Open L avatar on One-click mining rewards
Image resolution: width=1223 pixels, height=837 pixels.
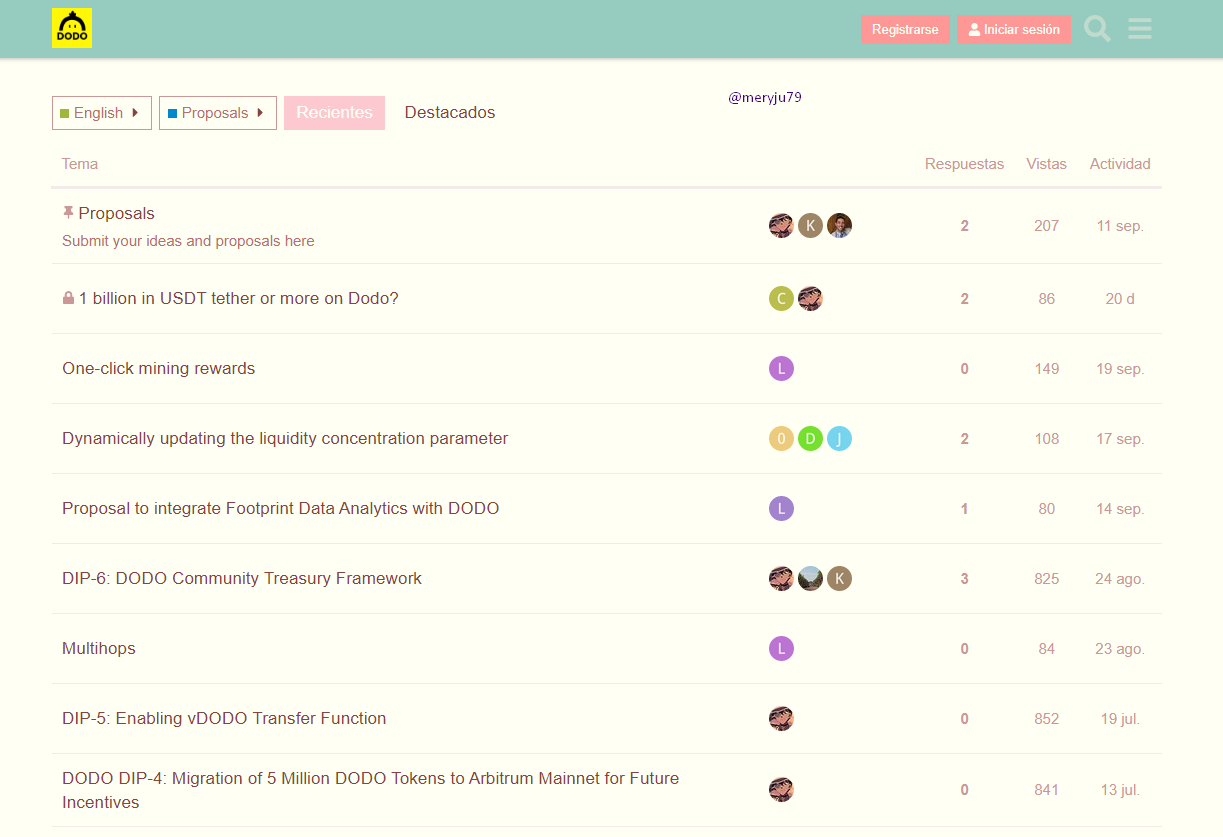(x=781, y=368)
